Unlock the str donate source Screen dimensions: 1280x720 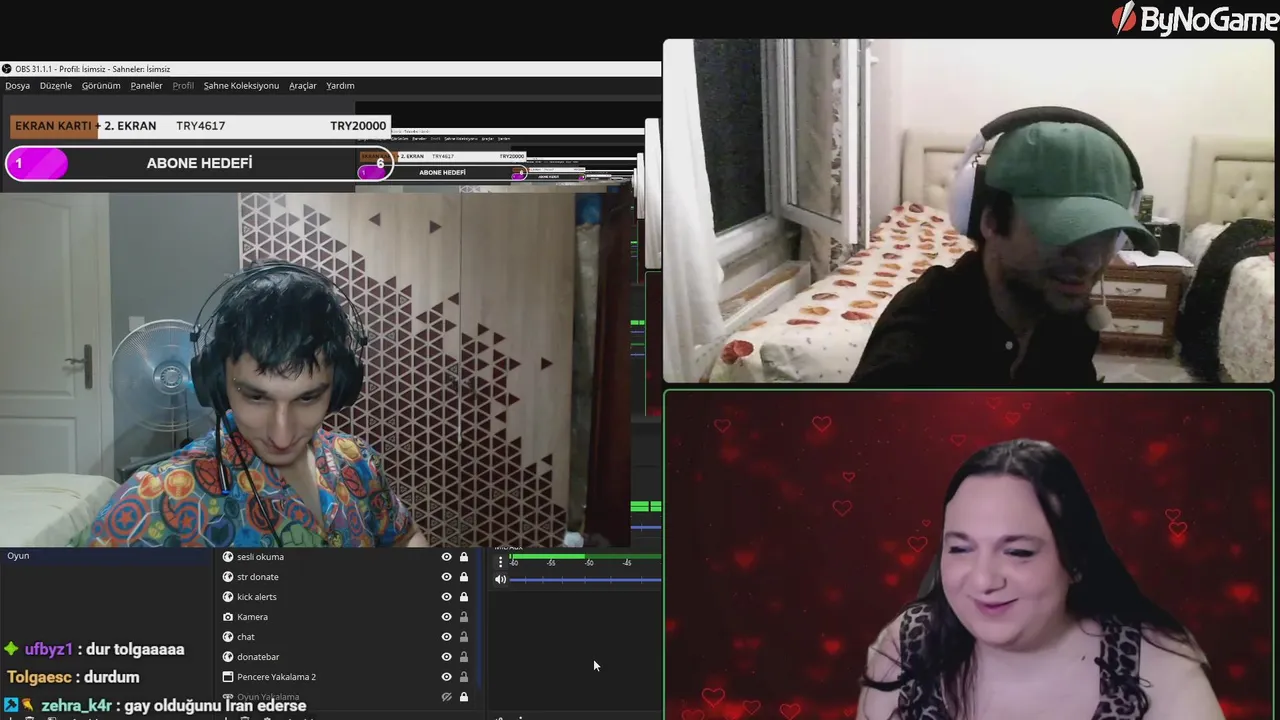(x=464, y=577)
